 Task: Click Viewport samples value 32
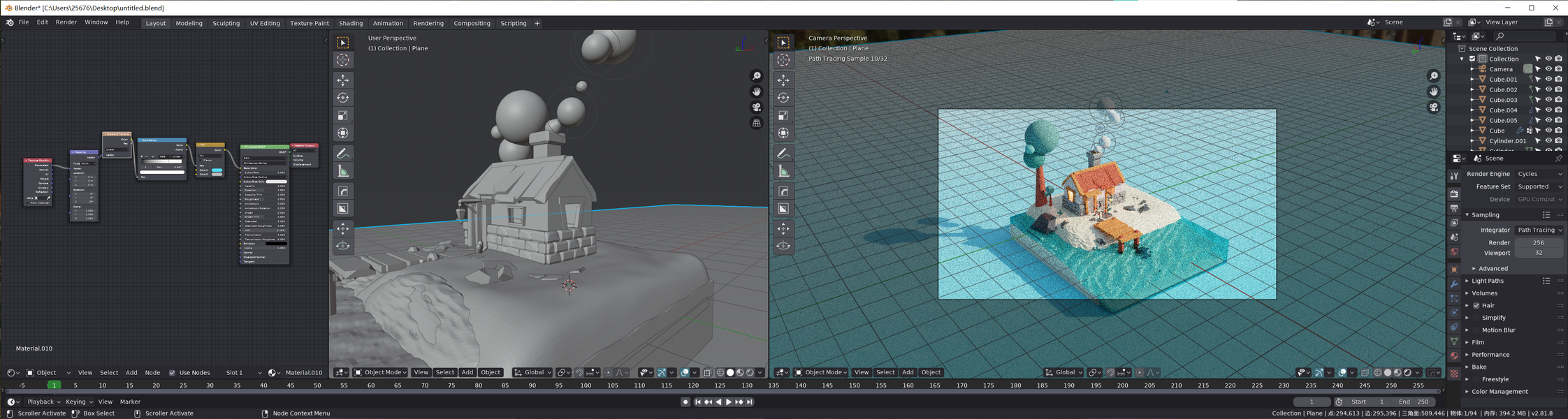tap(1539, 253)
